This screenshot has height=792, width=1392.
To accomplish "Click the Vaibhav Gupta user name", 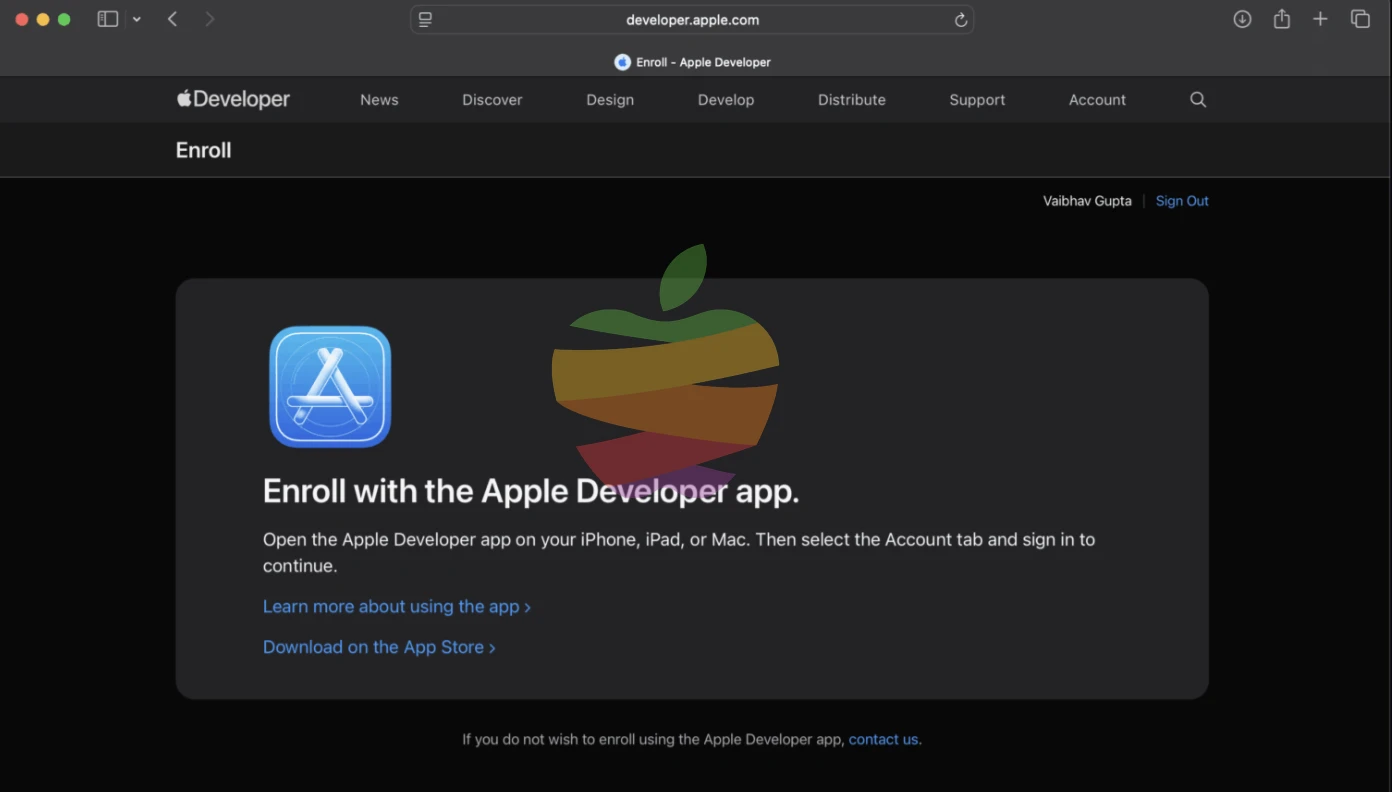I will 1087,201.
